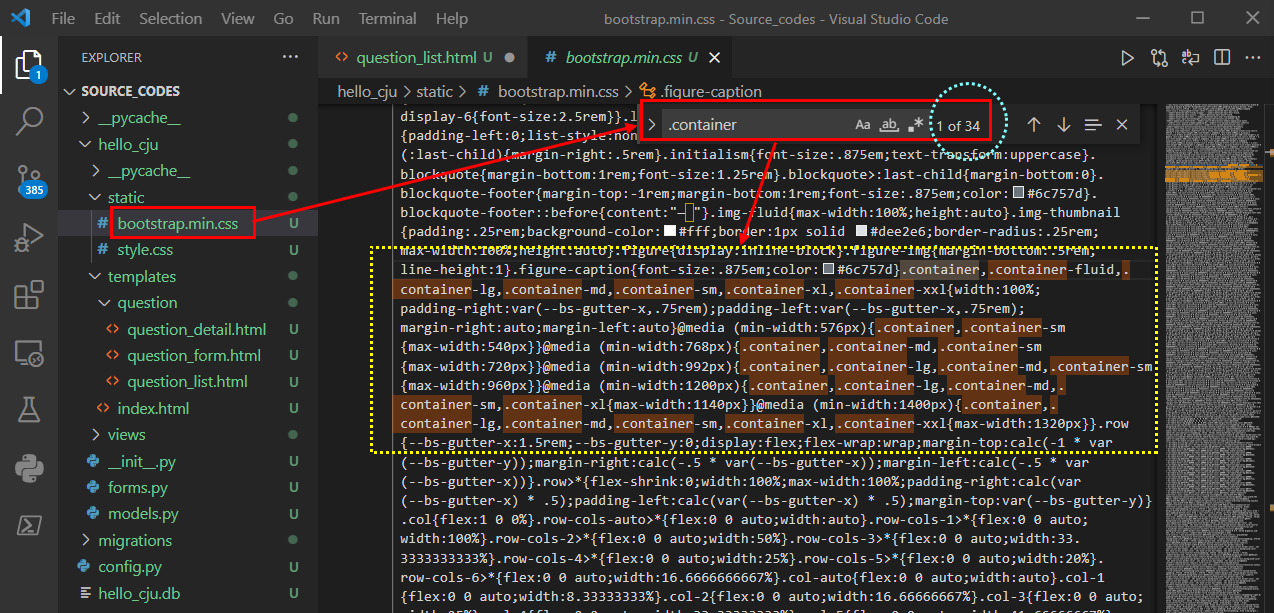Expand the top-level __pycache__ folder
1274x613 pixels.
[x=86, y=118]
